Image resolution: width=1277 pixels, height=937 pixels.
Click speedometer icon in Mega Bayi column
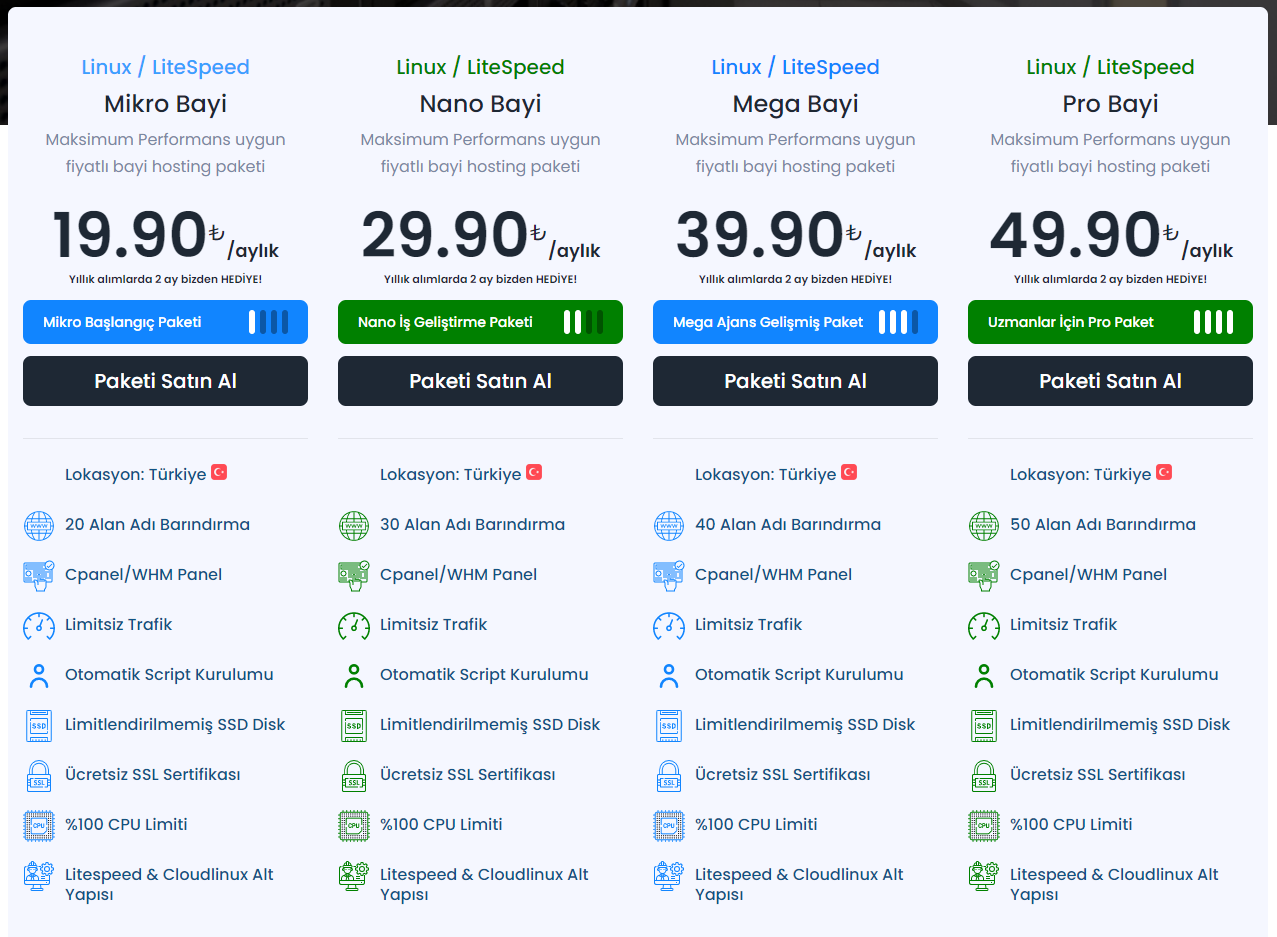(x=669, y=625)
